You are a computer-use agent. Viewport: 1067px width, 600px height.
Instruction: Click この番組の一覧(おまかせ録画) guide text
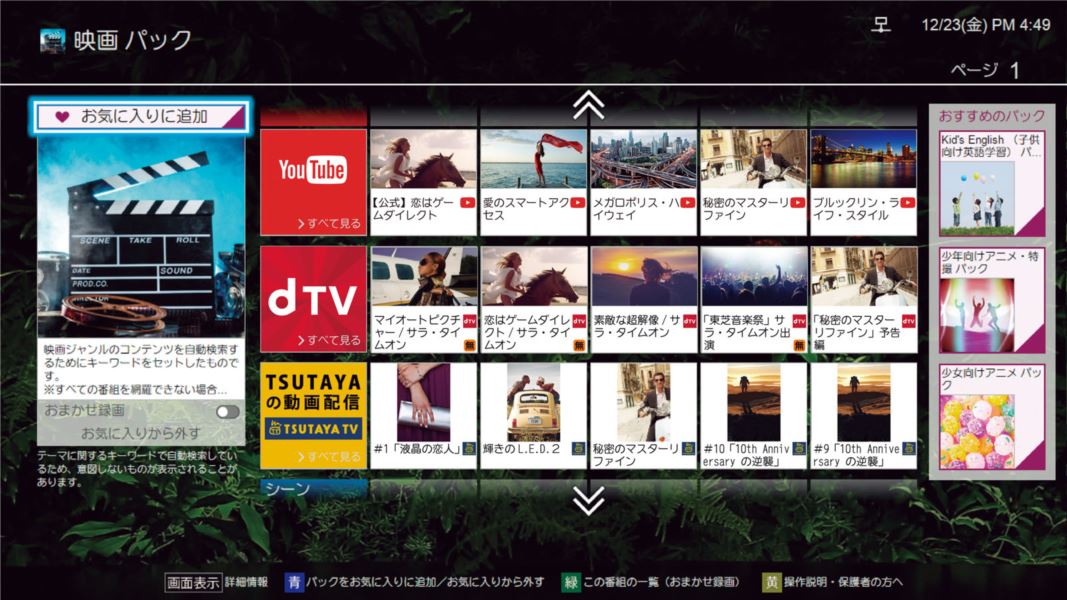point(661,582)
